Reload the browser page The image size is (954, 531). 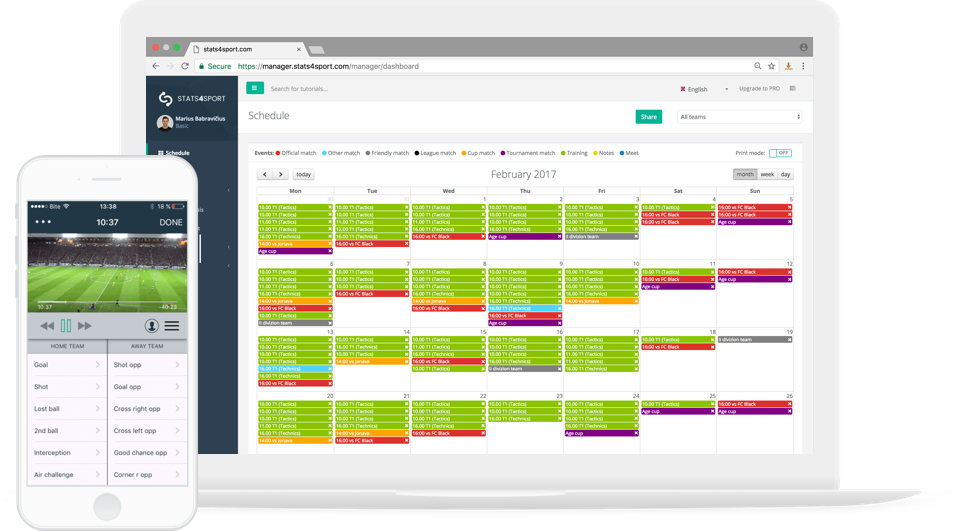(x=185, y=66)
